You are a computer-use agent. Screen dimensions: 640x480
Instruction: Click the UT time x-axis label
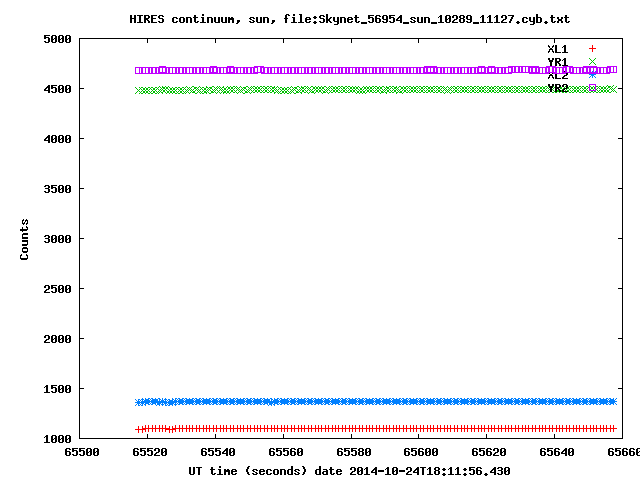click(x=349, y=471)
